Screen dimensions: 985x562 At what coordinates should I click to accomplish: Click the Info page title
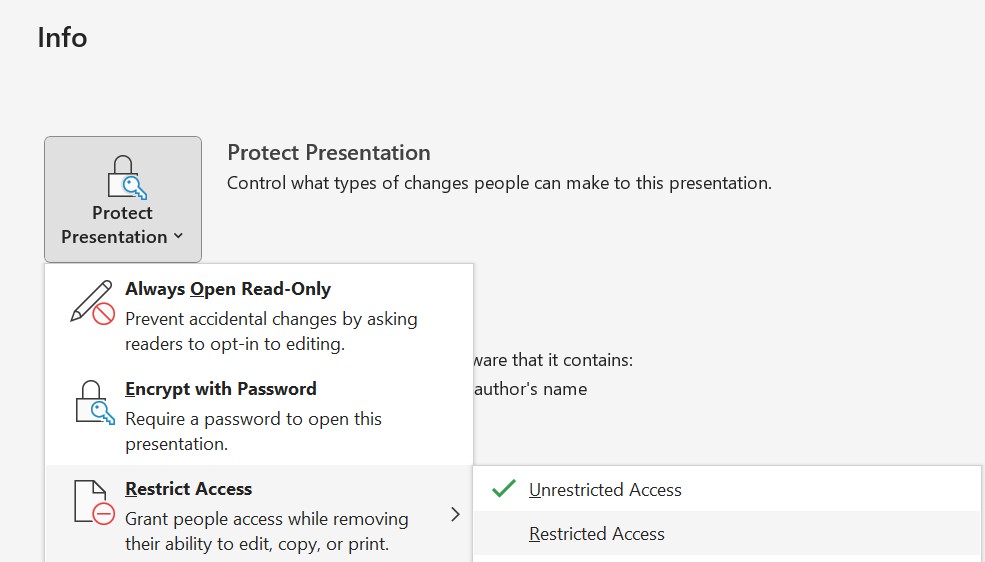(62, 38)
